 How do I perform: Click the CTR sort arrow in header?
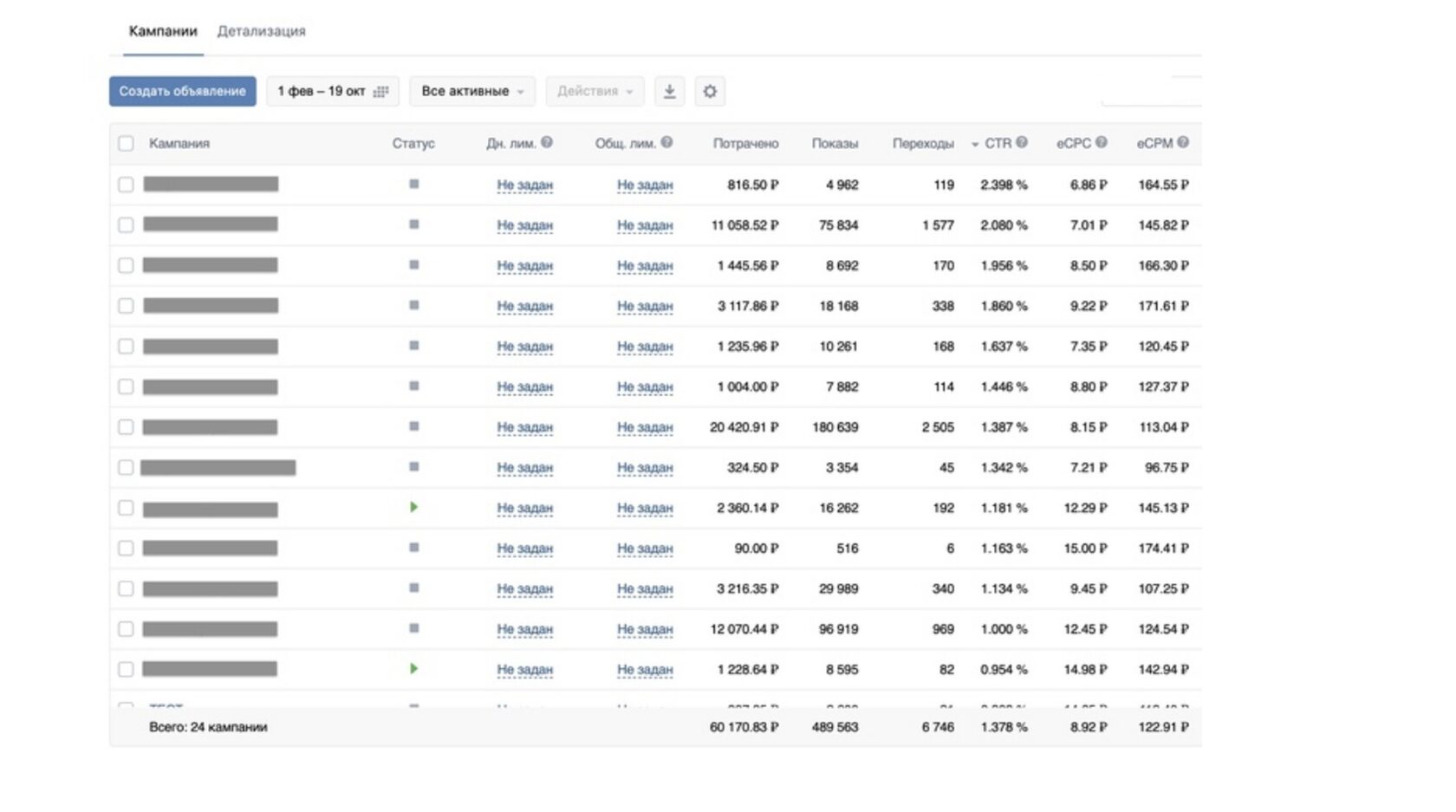pyautogui.click(x=975, y=144)
